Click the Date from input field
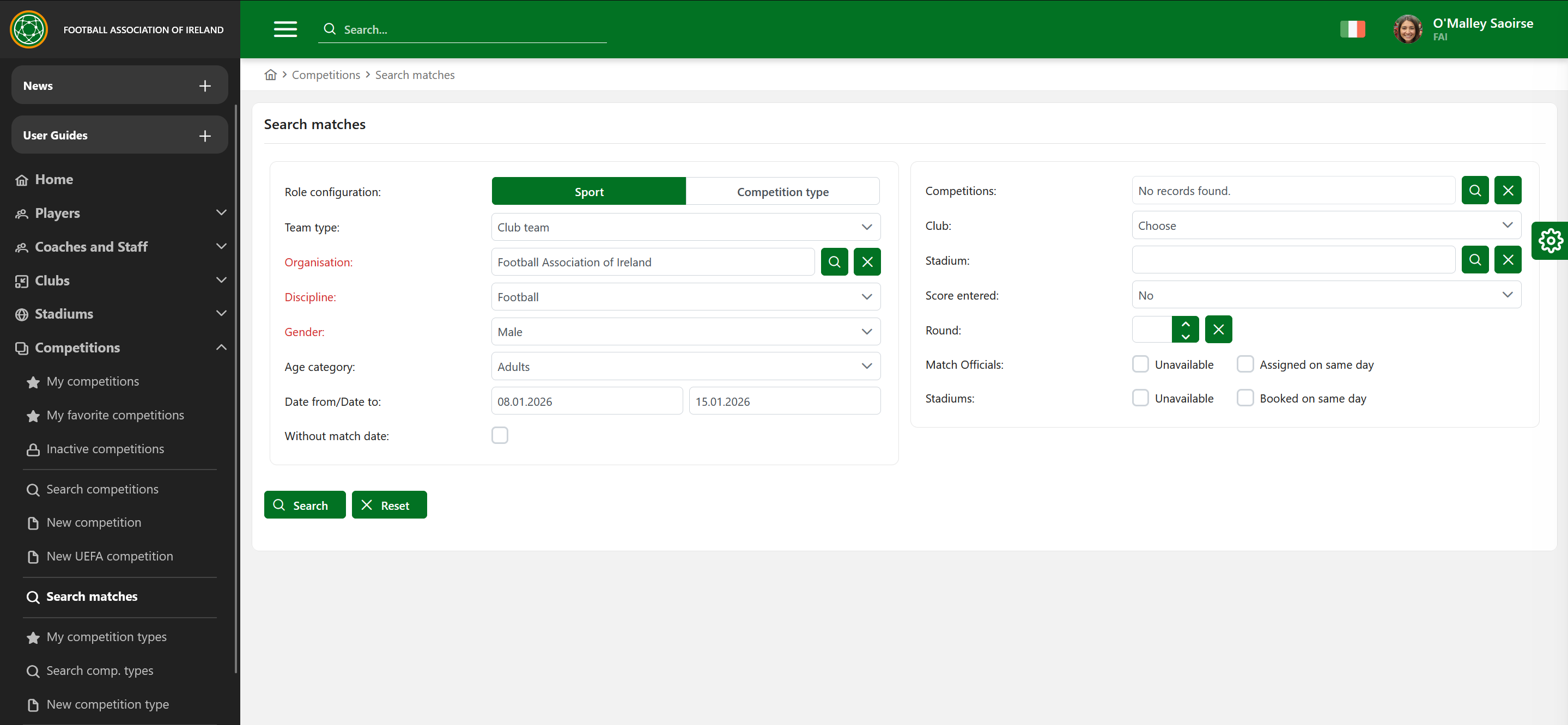1568x725 pixels. (x=586, y=401)
